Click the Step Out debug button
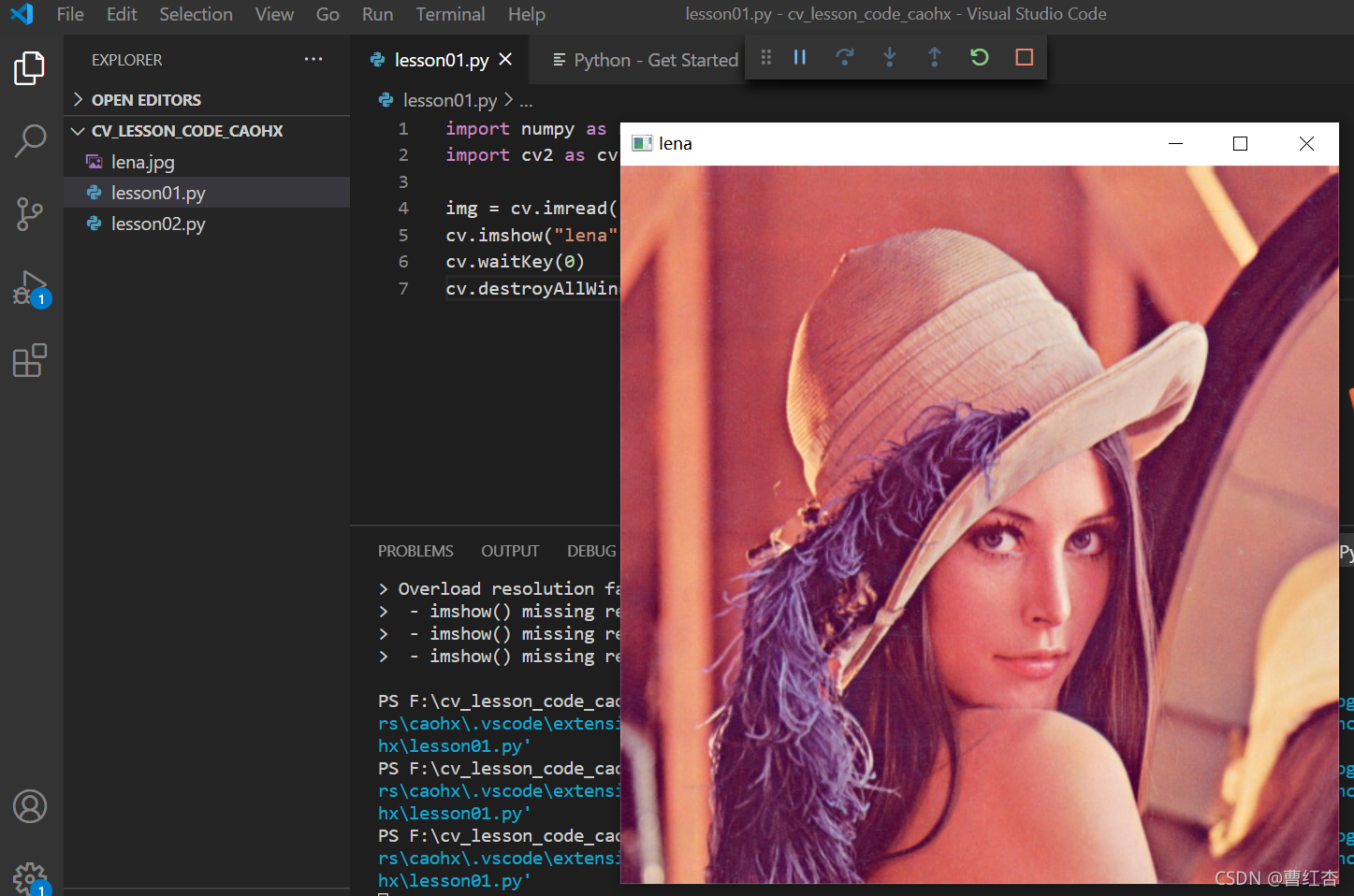 pyautogui.click(x=935, y=58)
